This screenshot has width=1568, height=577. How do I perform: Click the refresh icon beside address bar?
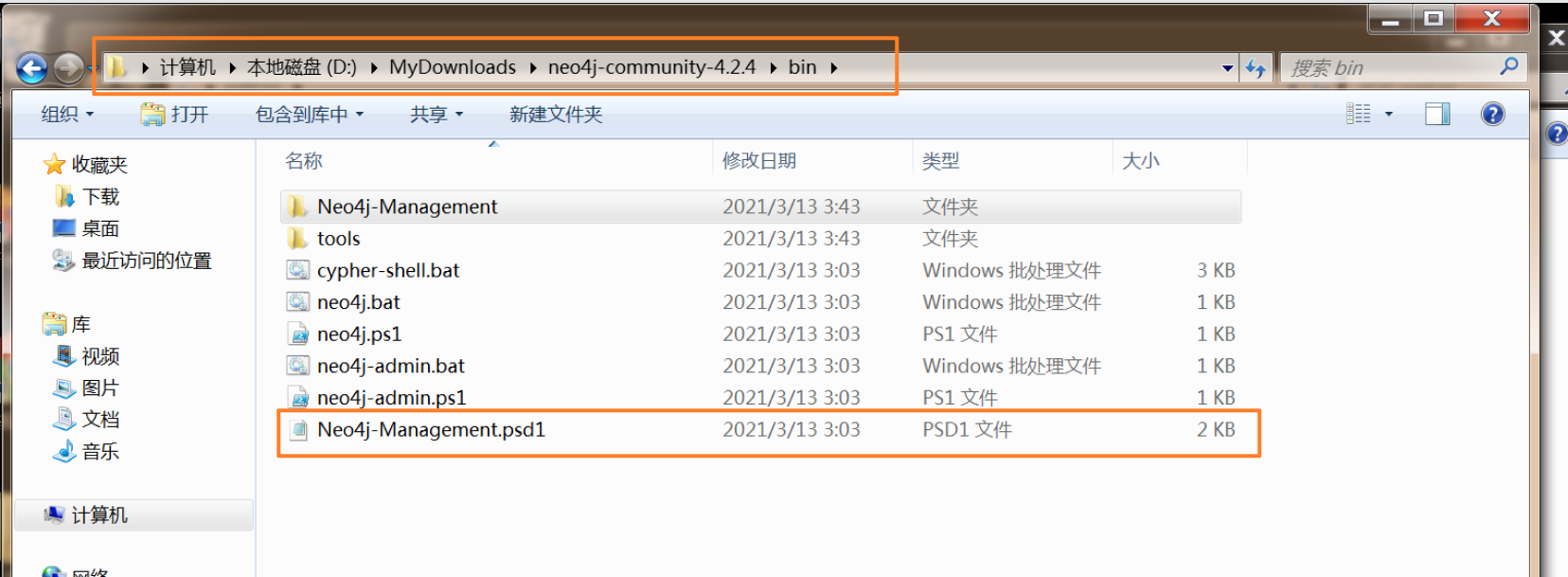(1256, 68)
